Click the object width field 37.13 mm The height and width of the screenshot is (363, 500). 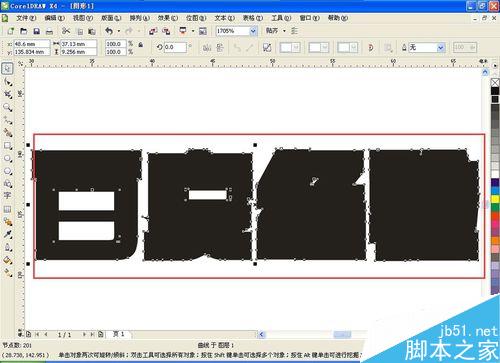click(79, 44)
